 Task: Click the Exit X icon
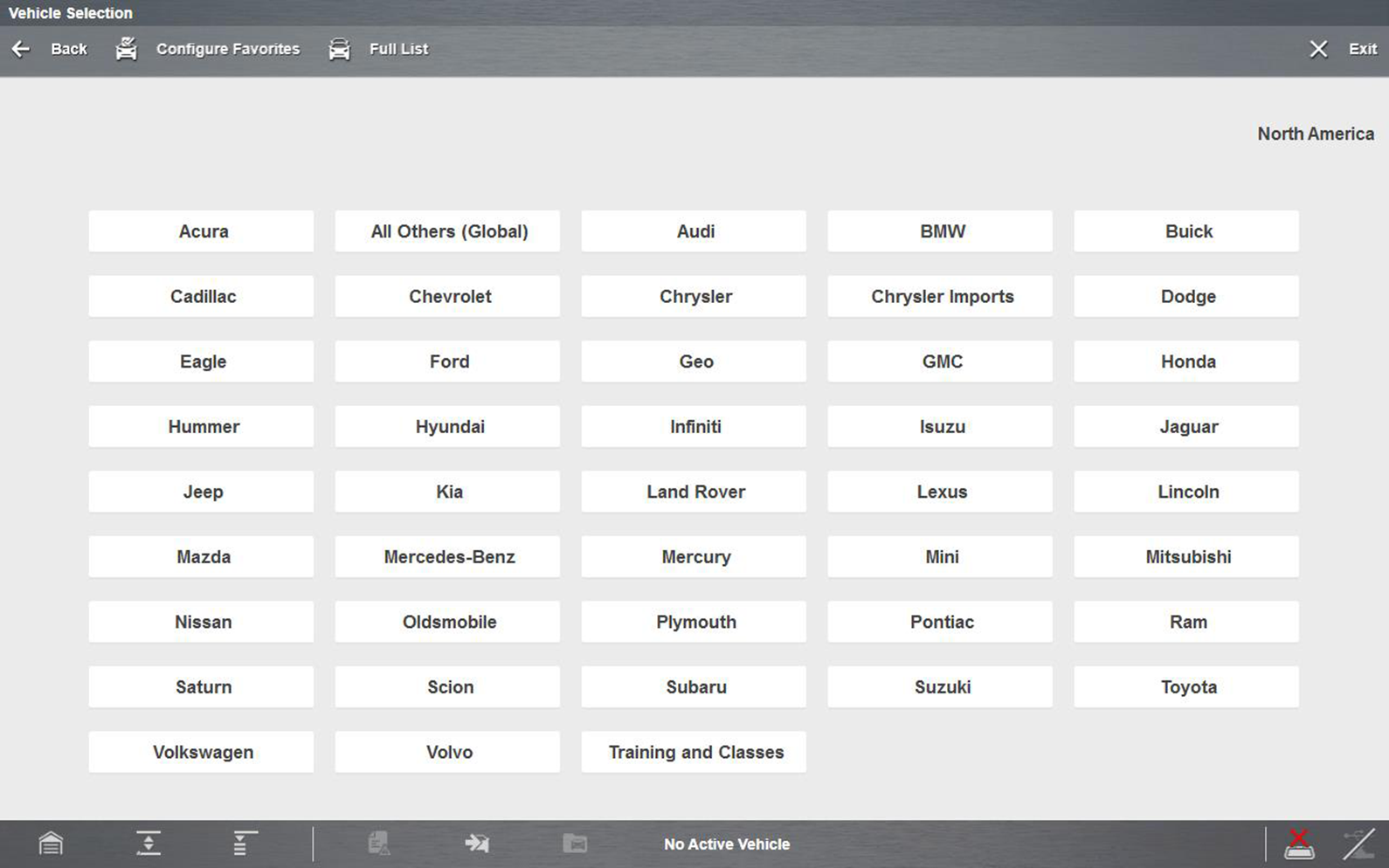1318,49
